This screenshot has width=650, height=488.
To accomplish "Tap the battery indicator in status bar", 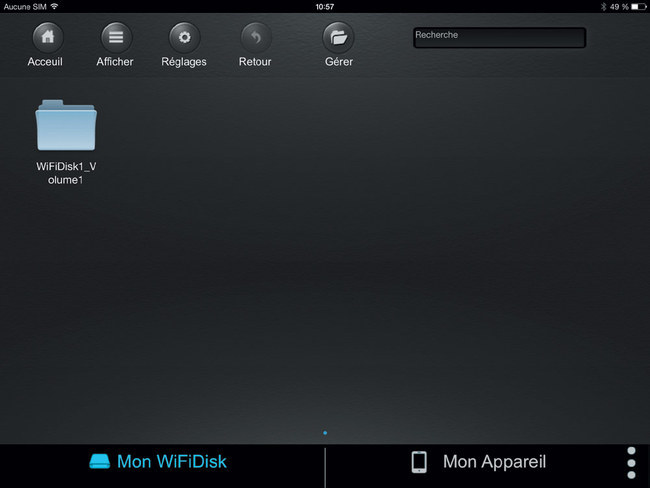I will pyautogui.click(x=638, y=7).
